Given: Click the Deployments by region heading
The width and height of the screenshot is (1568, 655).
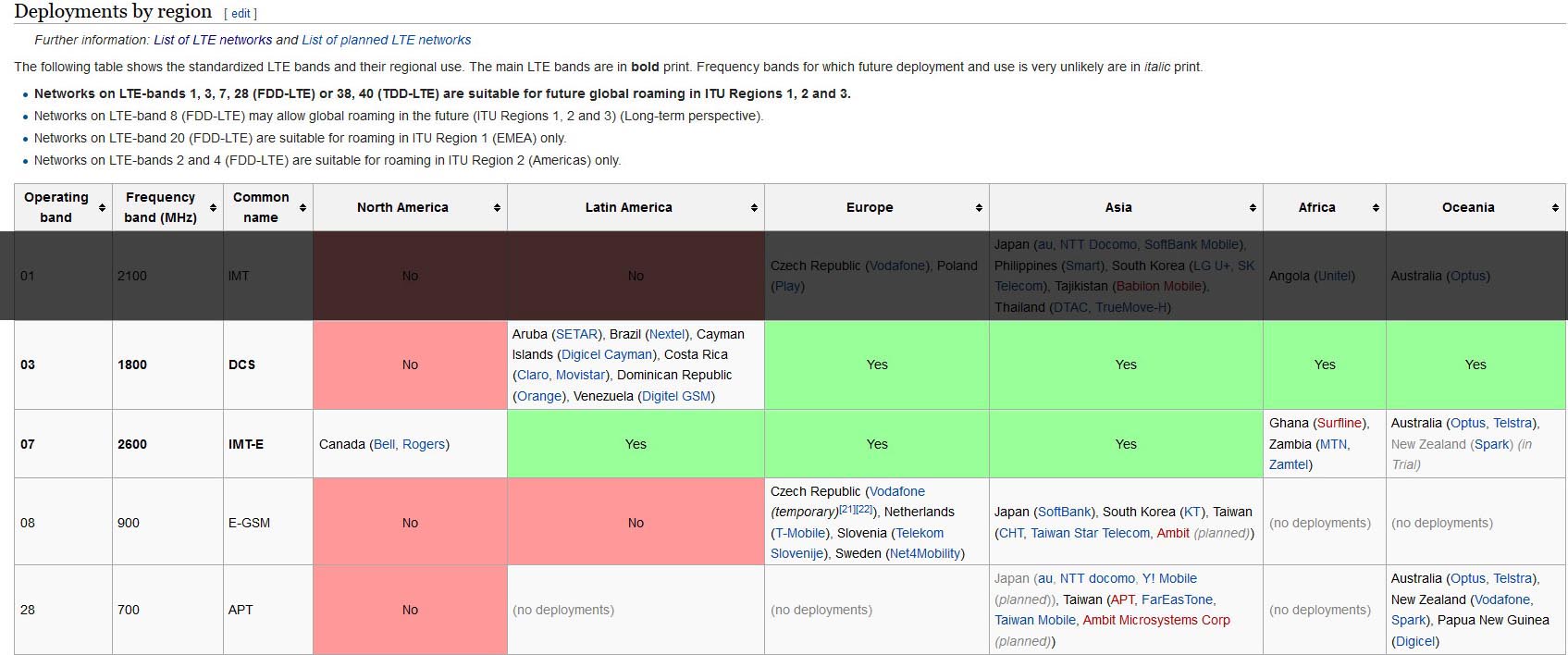Looking at the screenshot, I should pyautogui.click(x=113, y=12).
